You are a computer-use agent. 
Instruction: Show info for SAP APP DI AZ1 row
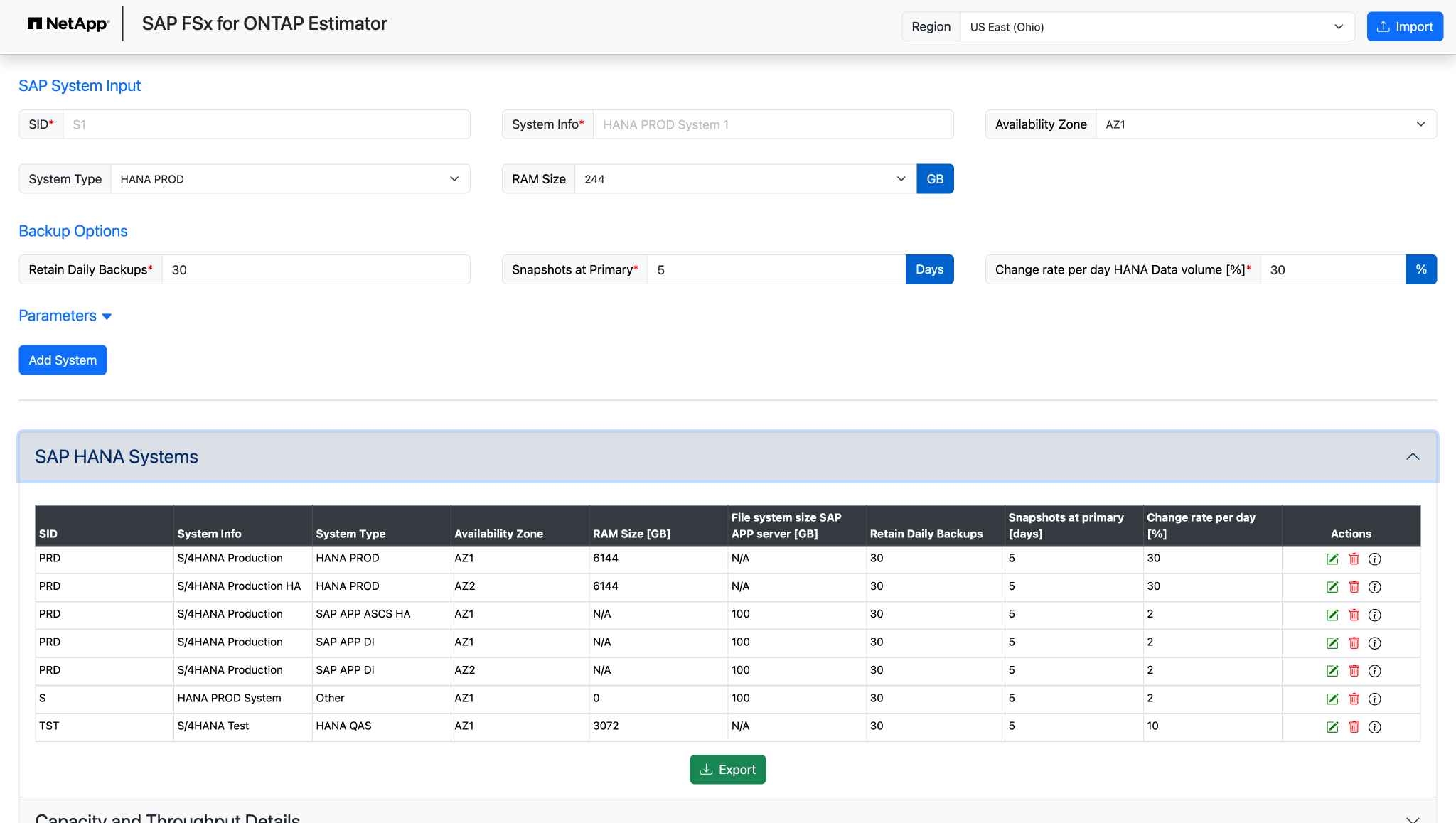pos(1375,643)
